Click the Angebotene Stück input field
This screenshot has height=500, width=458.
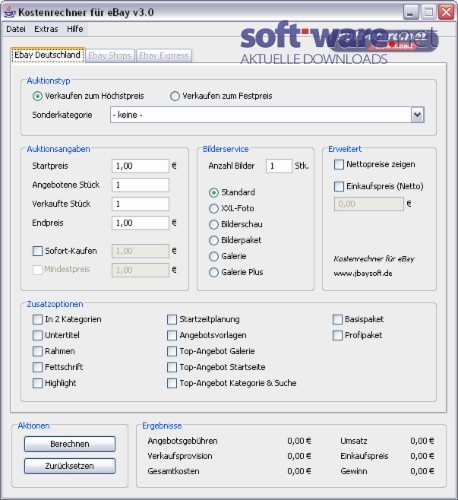(x=140, y=185)
